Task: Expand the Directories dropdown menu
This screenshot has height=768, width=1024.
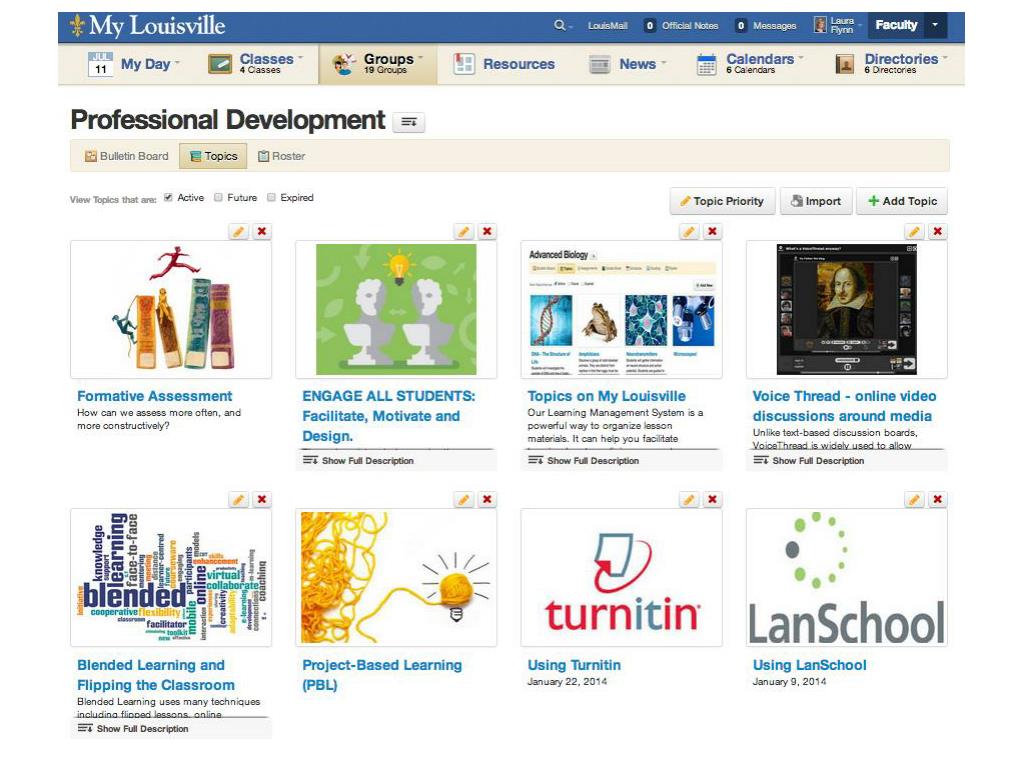Action: 945,58
